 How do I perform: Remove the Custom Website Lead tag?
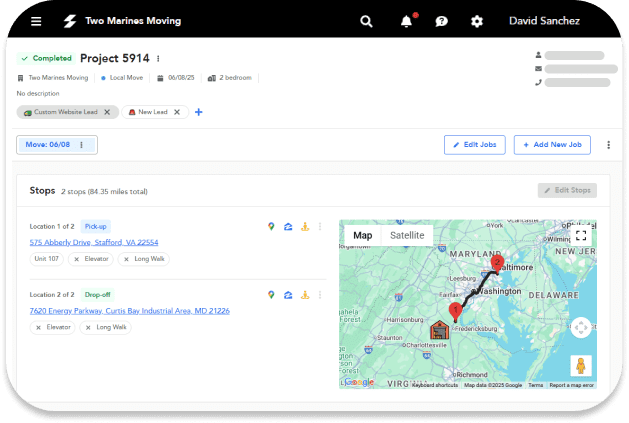coord(107,112)
